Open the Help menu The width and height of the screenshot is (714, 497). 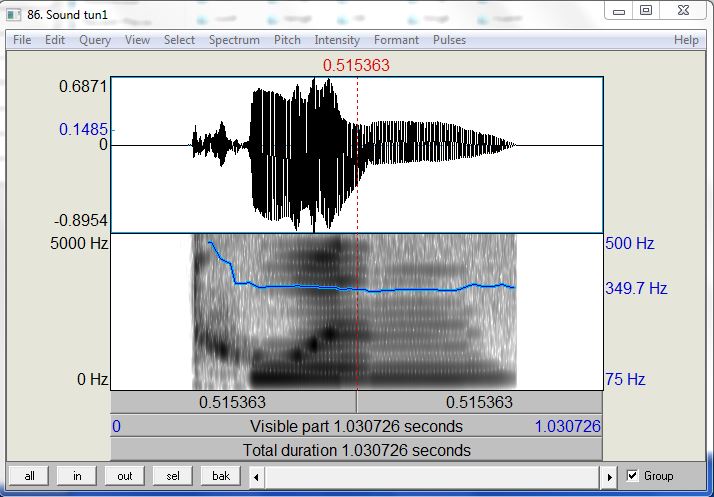click(686, 40)
